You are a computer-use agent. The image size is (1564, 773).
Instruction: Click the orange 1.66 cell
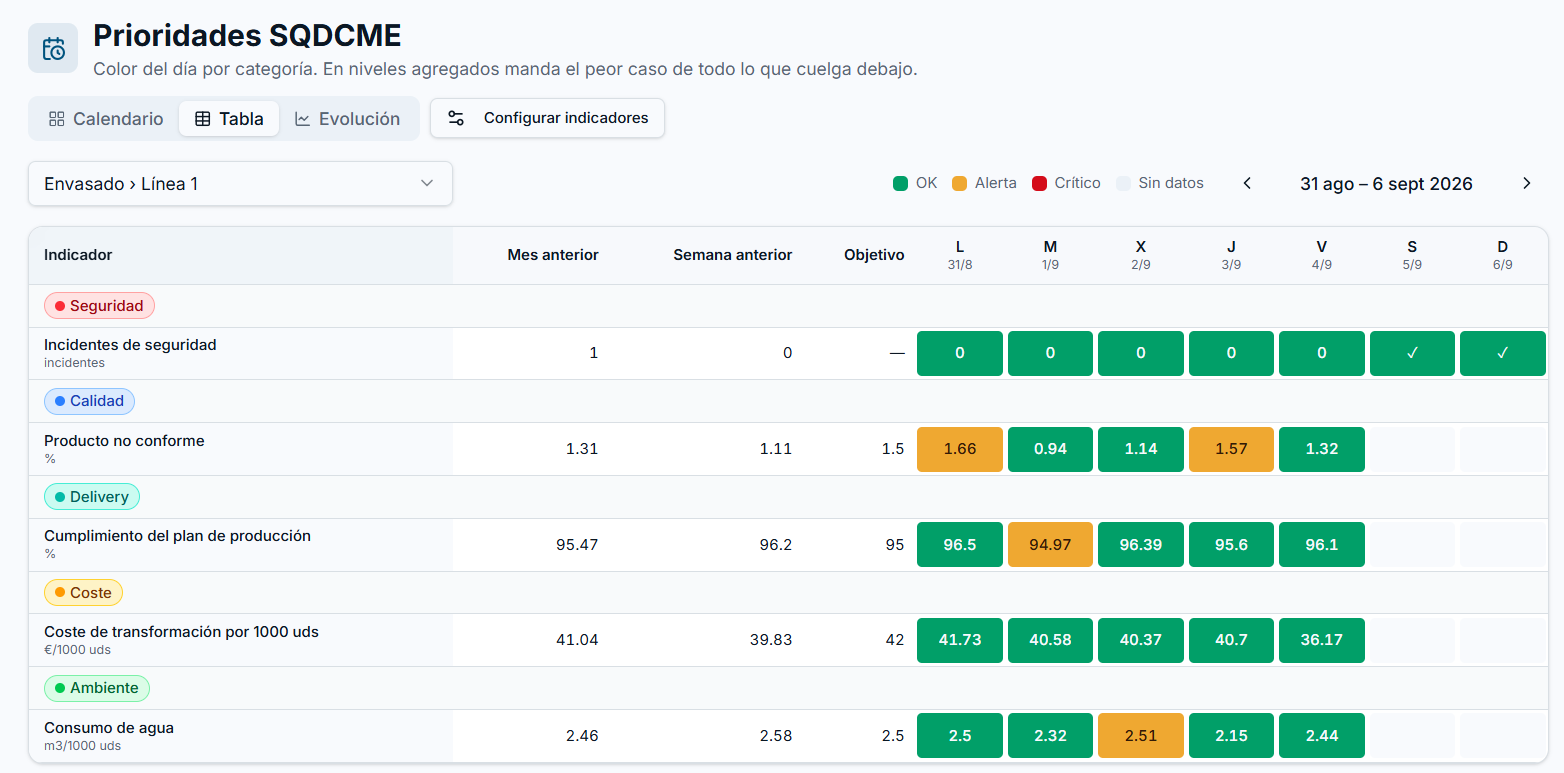pos(960,449)
